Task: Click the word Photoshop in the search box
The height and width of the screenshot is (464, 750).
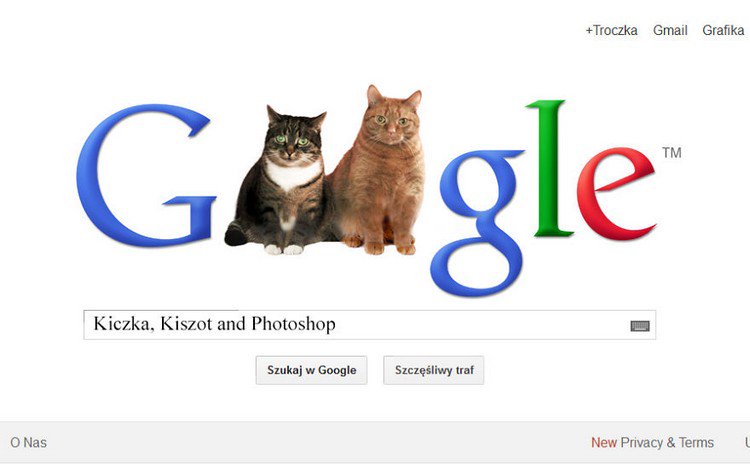Action: [293, 324]
